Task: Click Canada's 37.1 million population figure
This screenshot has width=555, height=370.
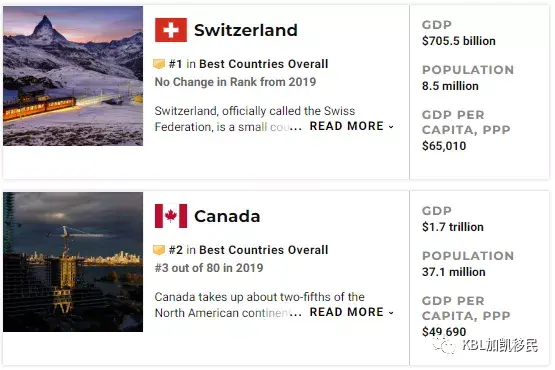Action: 454,272
